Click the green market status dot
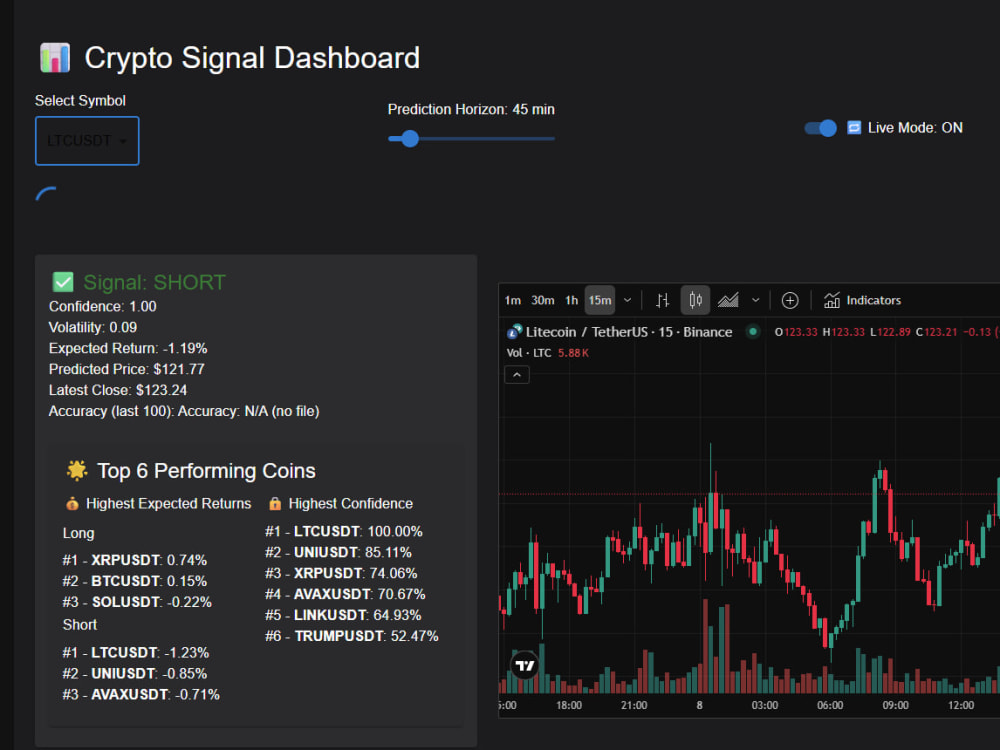 click(x=753, y=332)
